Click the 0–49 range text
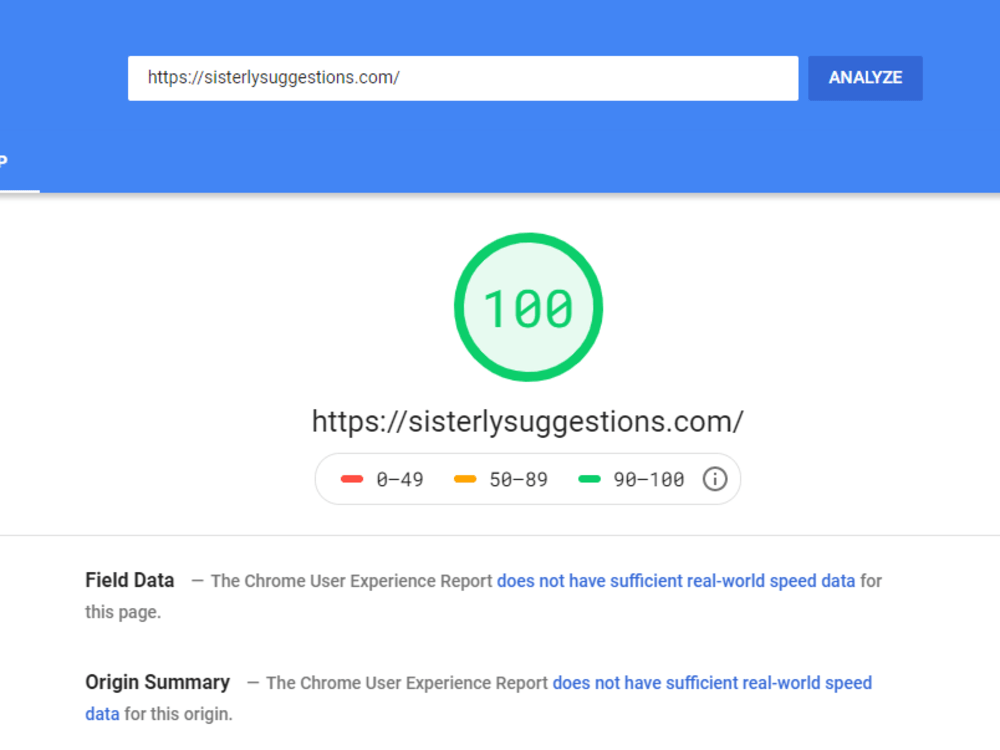 (400, 480)
